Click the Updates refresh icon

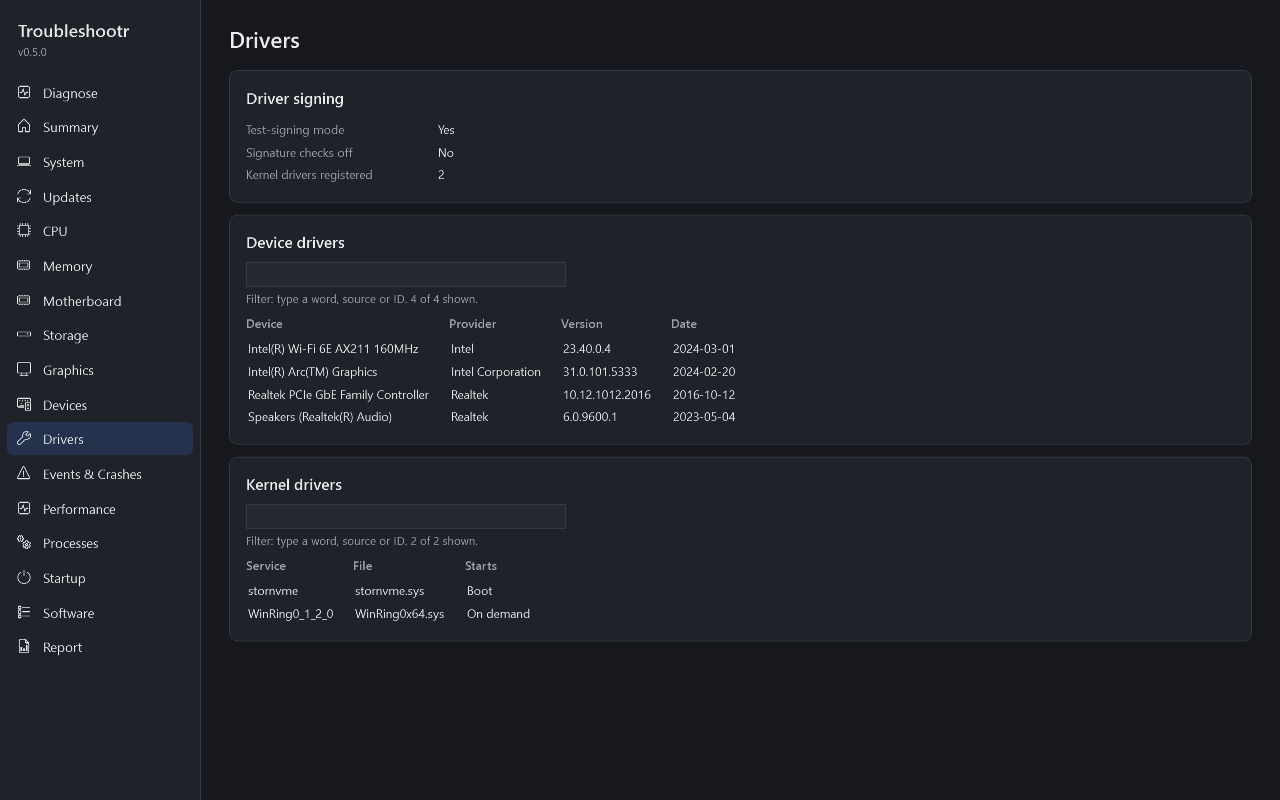pyautogui.click(x=24, y=196)
